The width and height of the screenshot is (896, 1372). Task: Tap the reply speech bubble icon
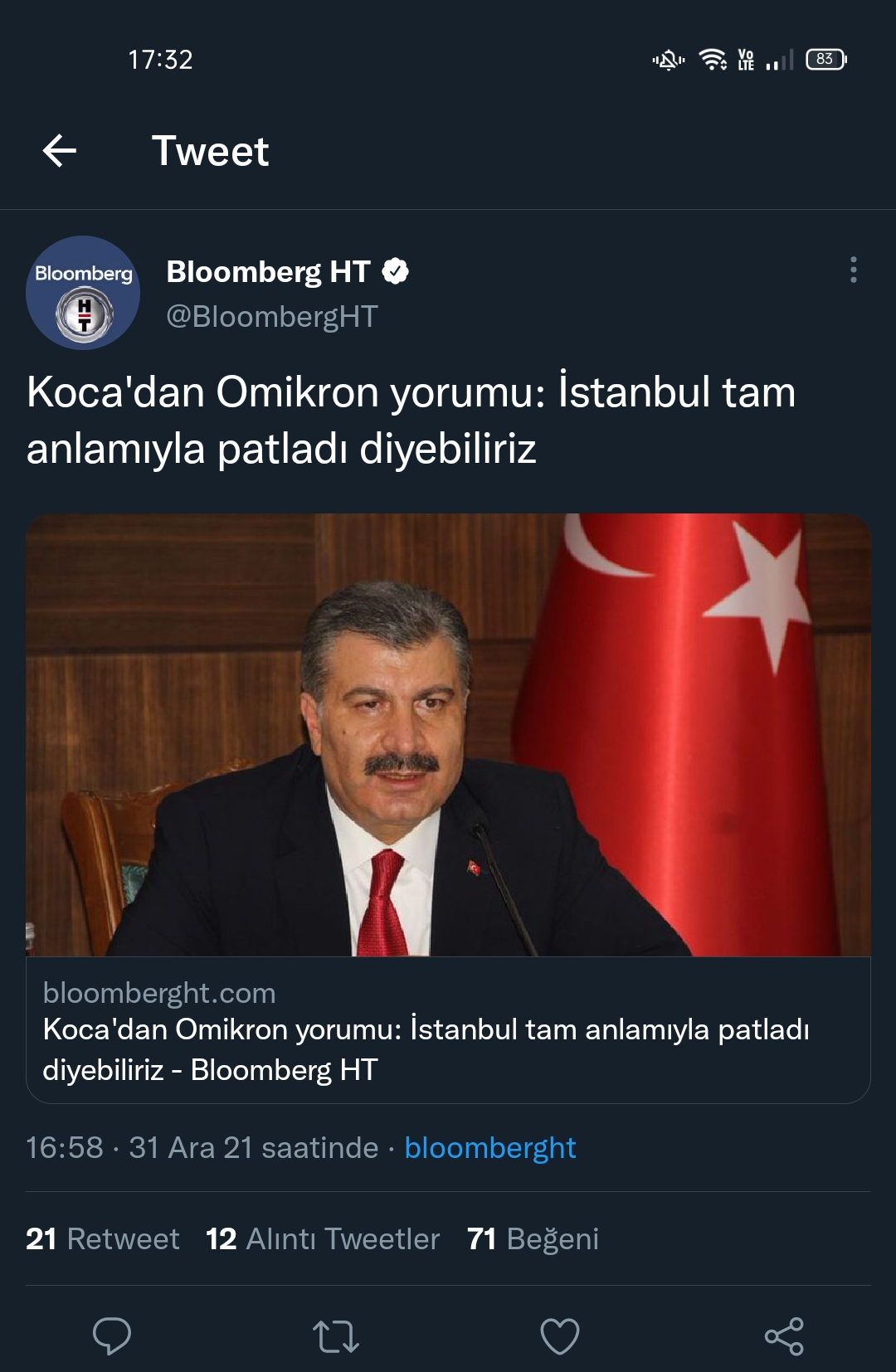(112, 1336)
